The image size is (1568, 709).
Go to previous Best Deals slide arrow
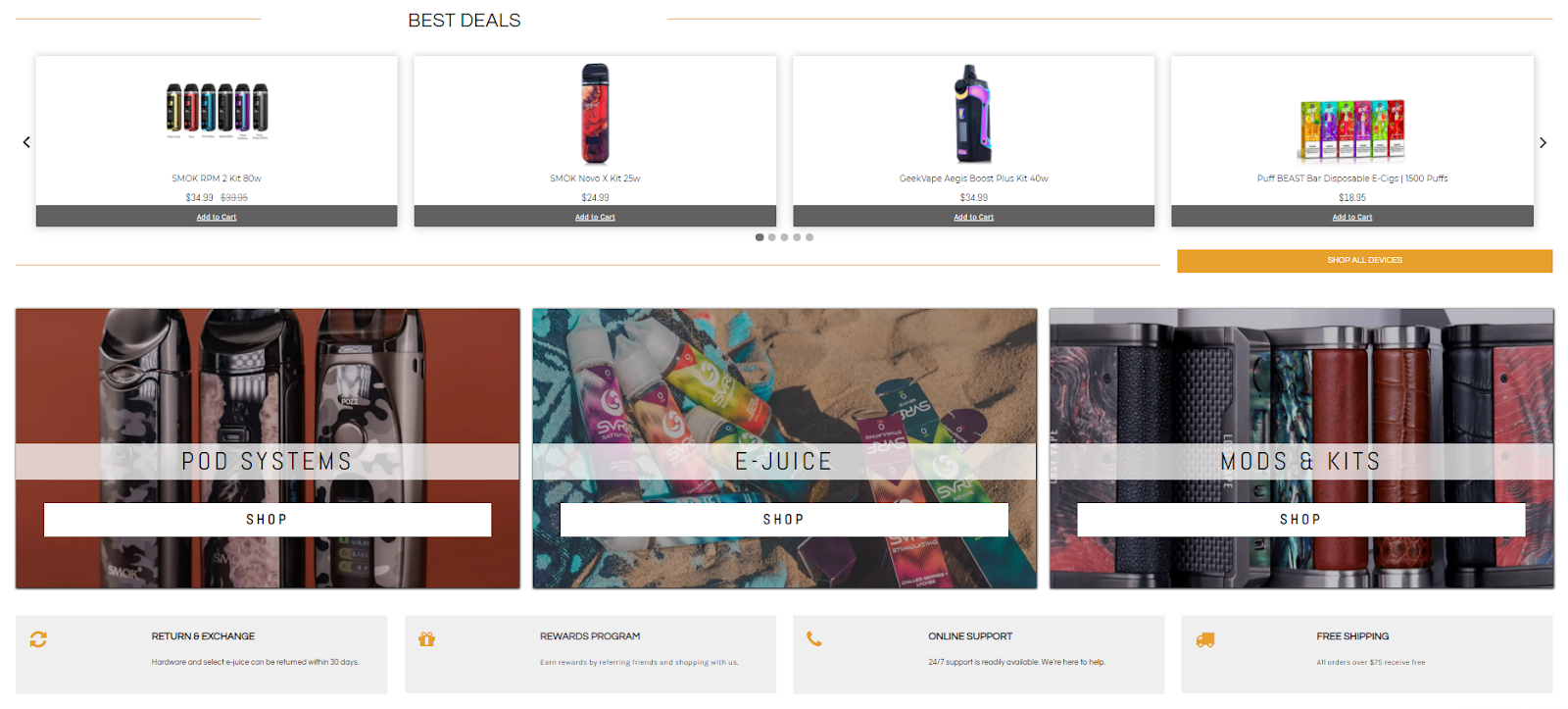26,142
